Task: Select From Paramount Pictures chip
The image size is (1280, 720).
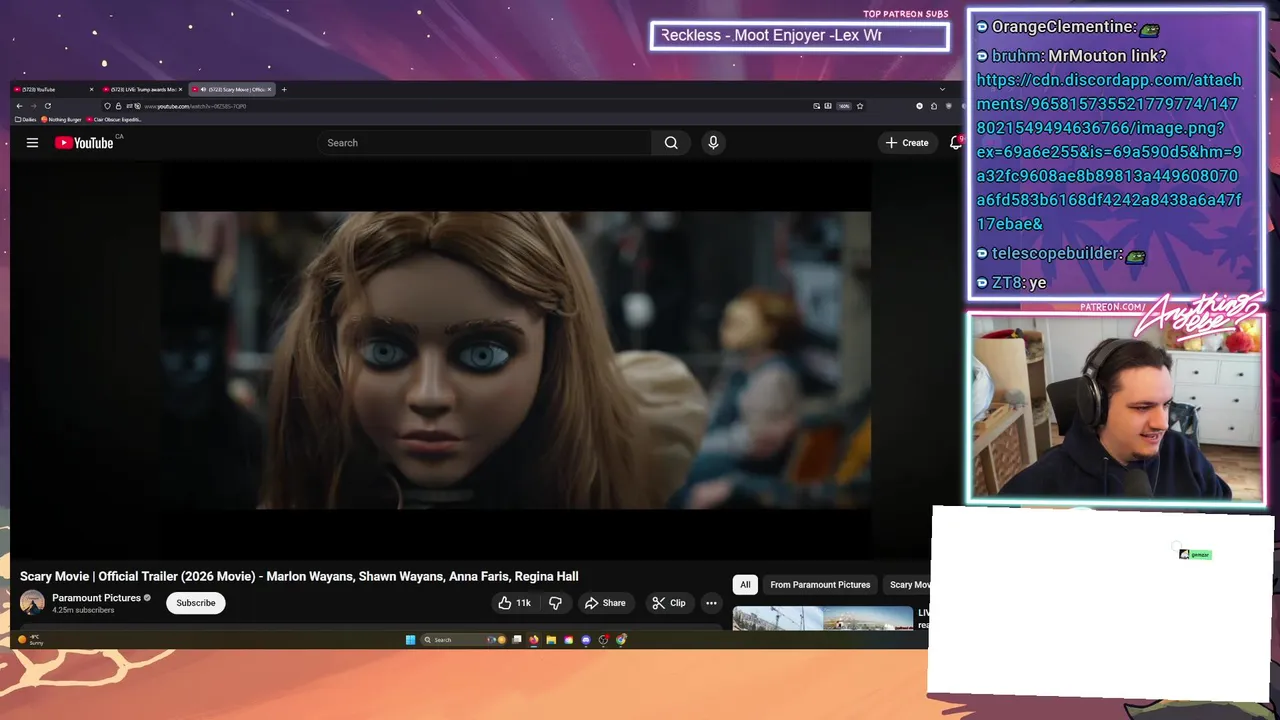Action: [820, 585]
